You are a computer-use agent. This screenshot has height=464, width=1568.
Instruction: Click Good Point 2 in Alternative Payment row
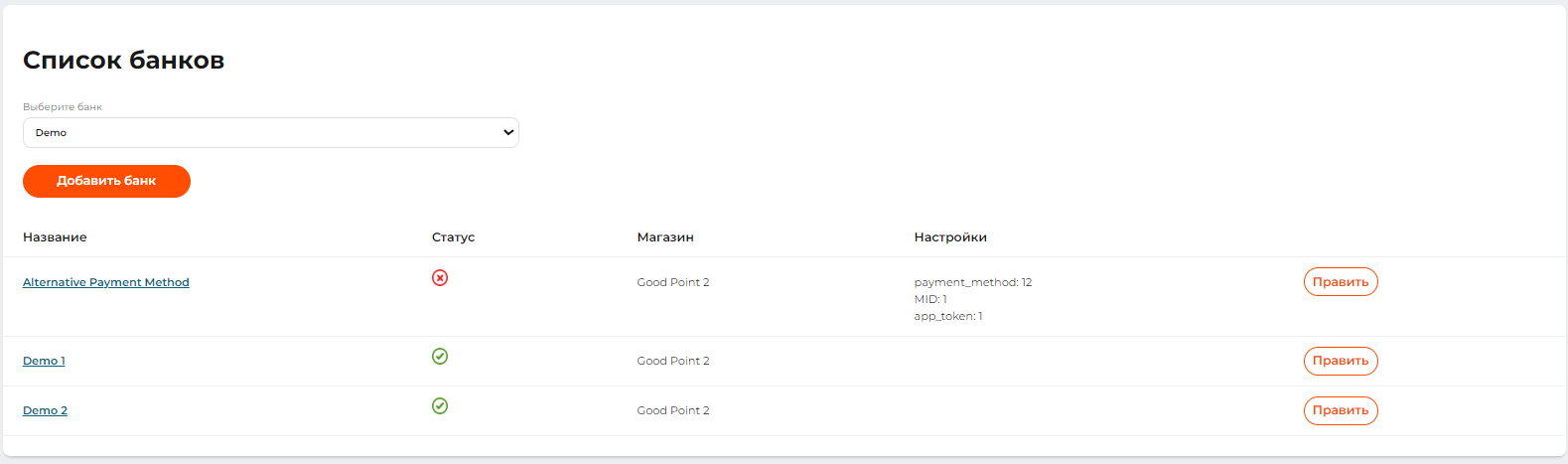pyautogui.click(x=673, y=282)
